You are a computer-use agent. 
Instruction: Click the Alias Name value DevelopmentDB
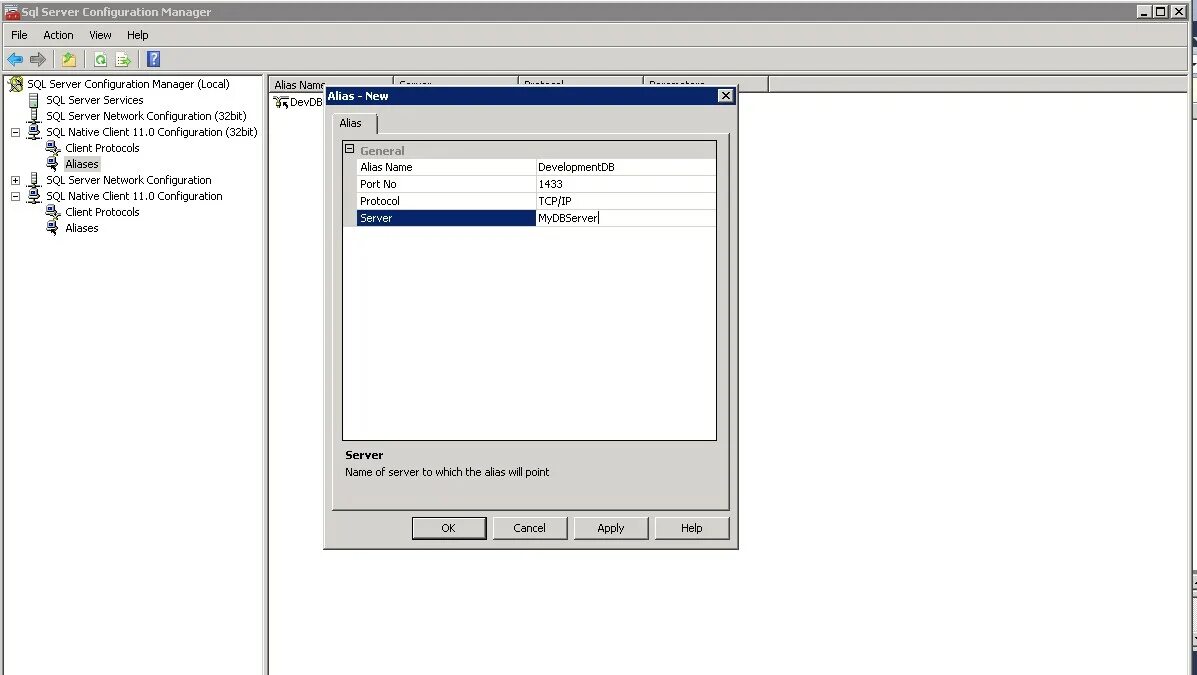point(626,167)
